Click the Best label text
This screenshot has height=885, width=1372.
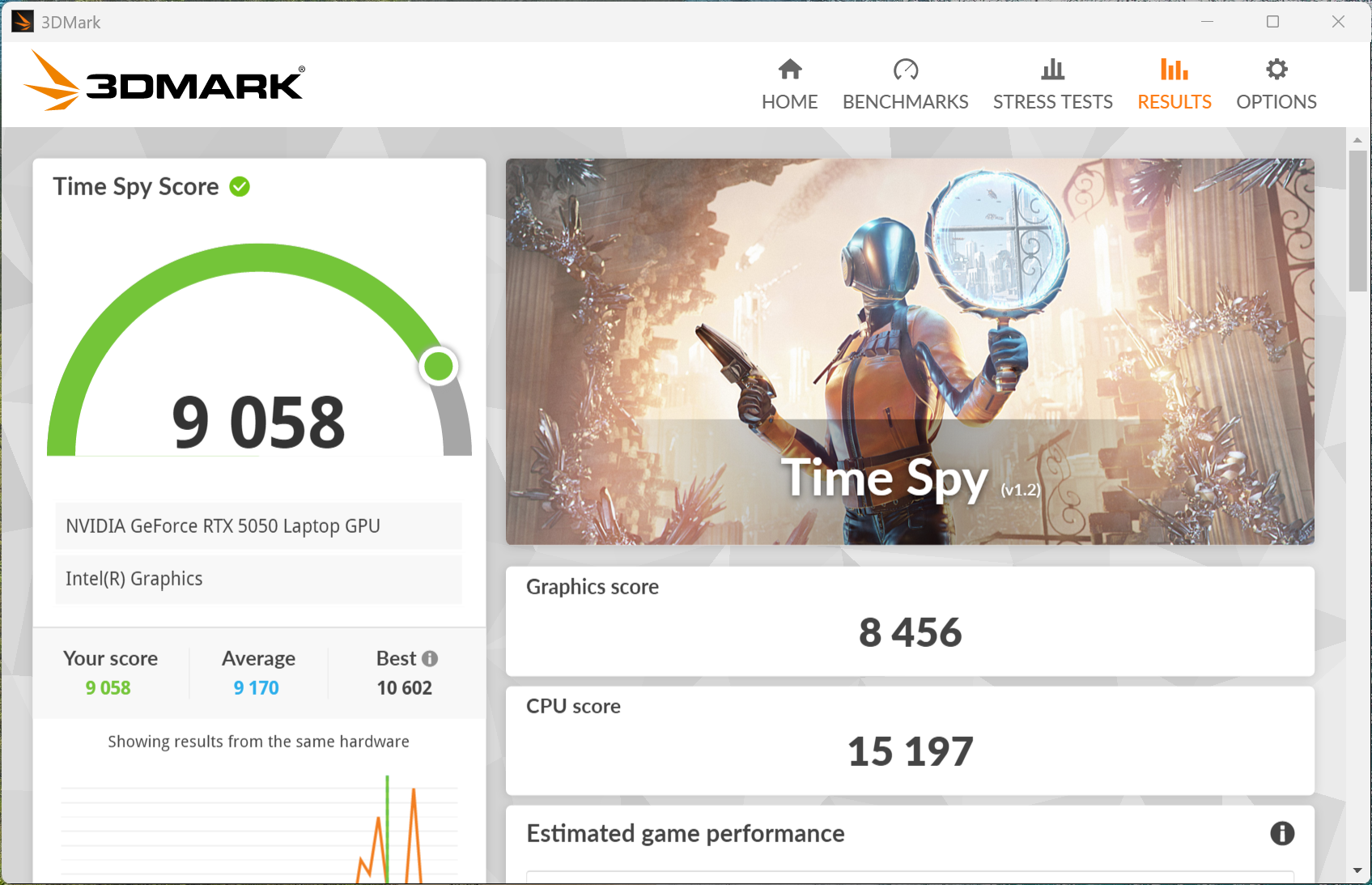click(x=396, y=658)
